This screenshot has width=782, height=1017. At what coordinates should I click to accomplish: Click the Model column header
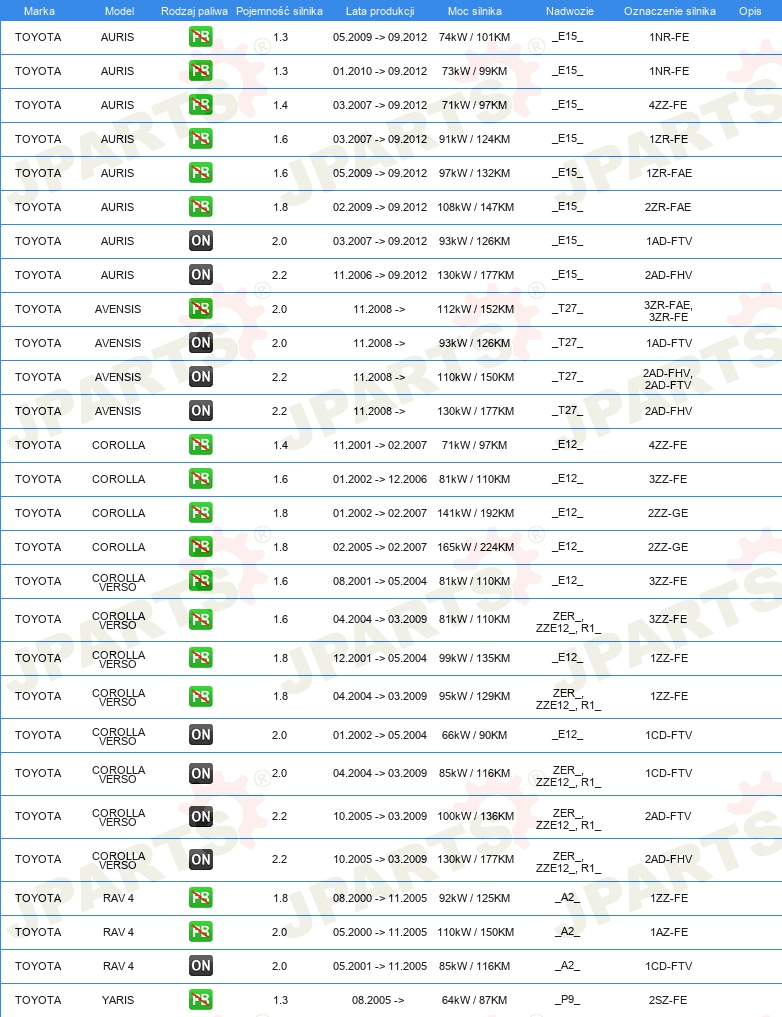(119, 11)
